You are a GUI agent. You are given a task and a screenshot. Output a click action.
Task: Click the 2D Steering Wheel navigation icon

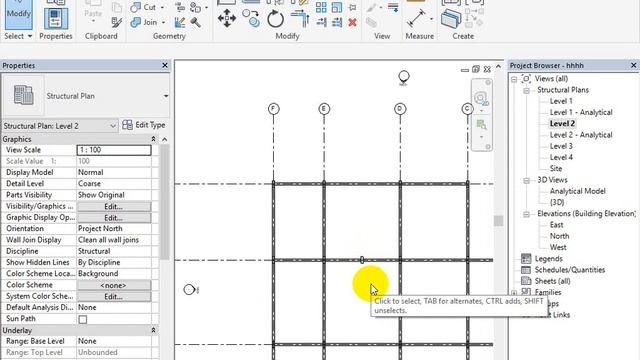481,98
